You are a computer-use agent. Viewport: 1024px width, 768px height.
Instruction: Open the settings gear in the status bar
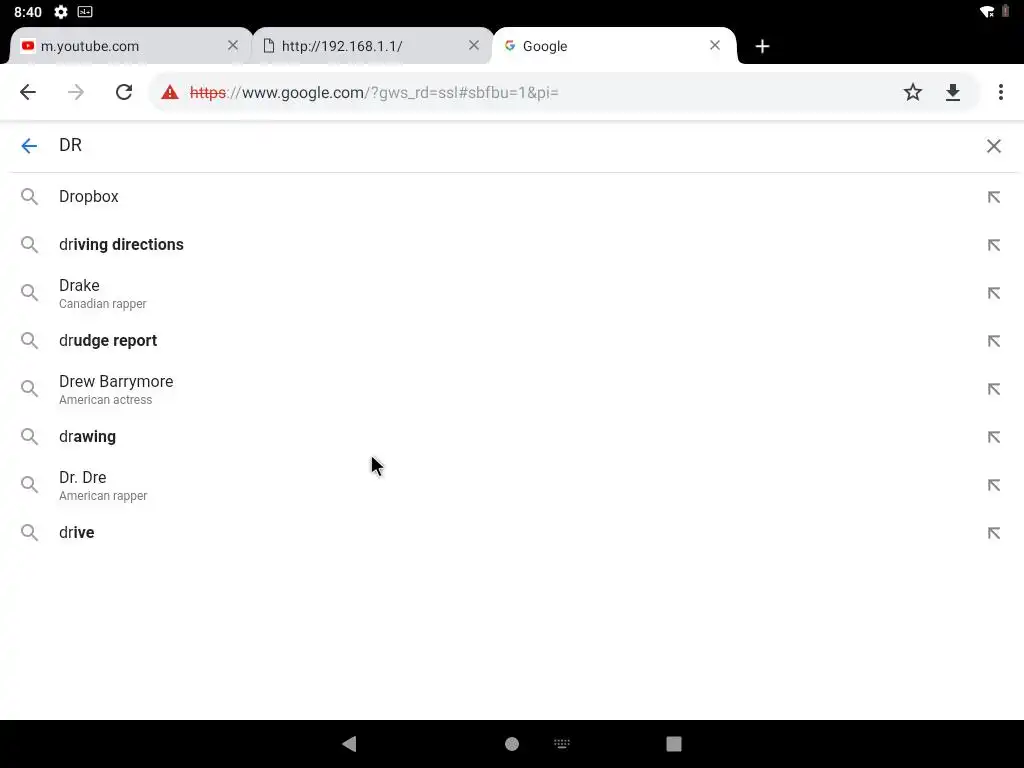(x=61, y=12)
